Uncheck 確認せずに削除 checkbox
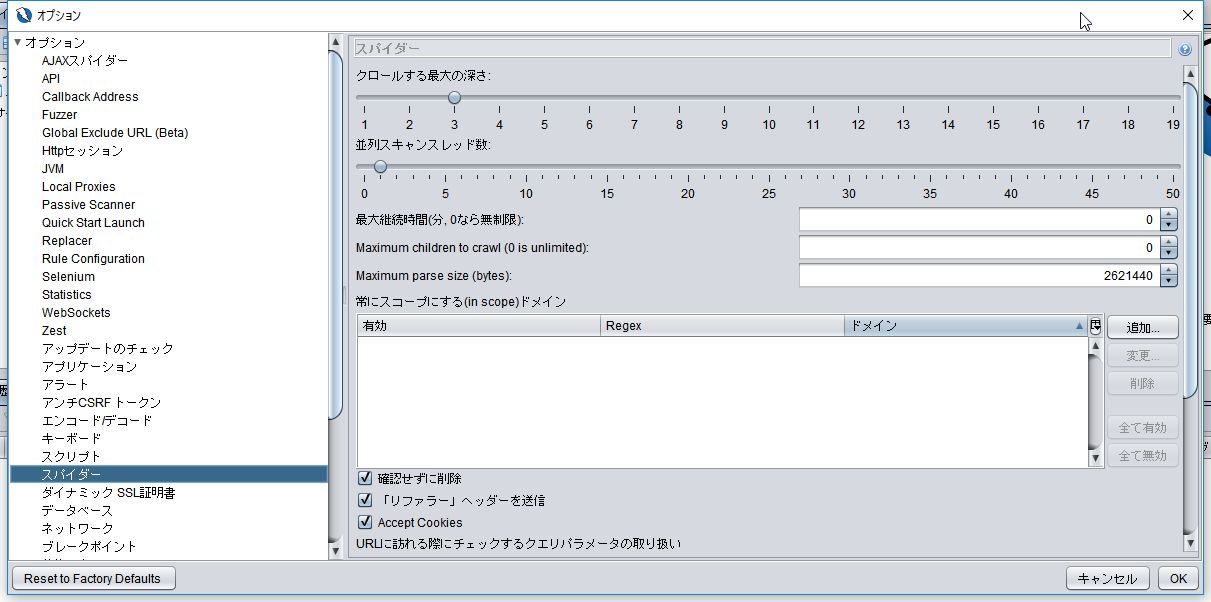This screenshot has height=602, width=1211. point(365,478)
